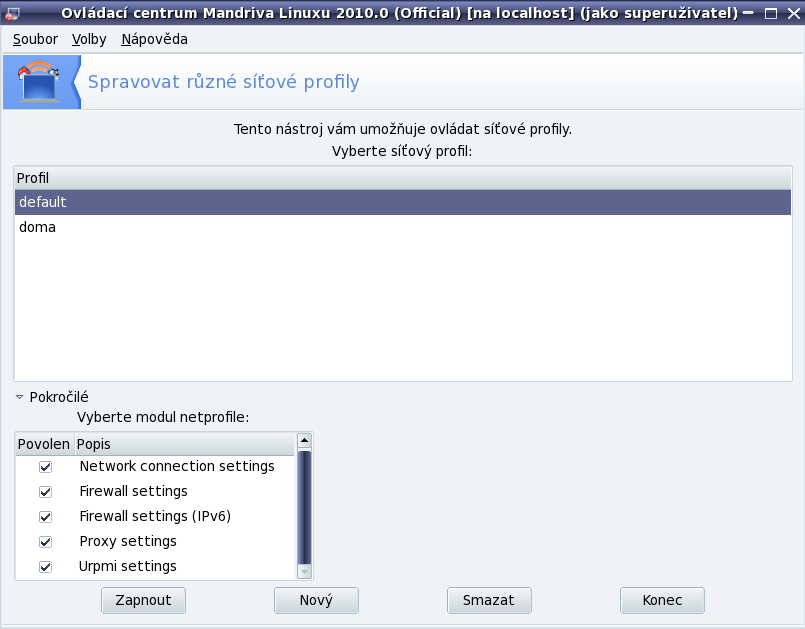The height and width of the screenshot is (629, 805).
Task: Click the Smazat button
Action: [x=489, y=600]
